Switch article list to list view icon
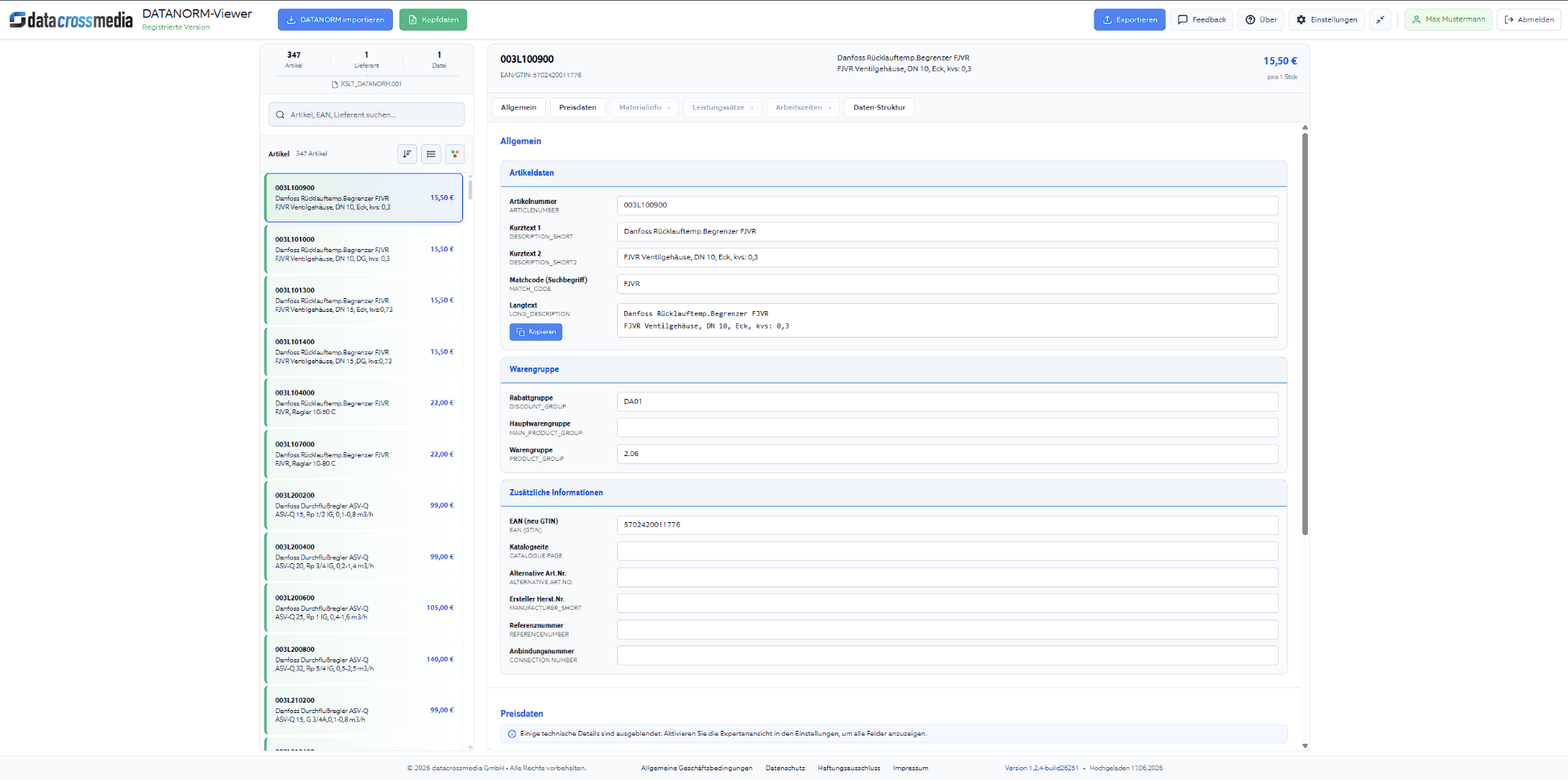 pyautogui.click(x=431, y=154)
